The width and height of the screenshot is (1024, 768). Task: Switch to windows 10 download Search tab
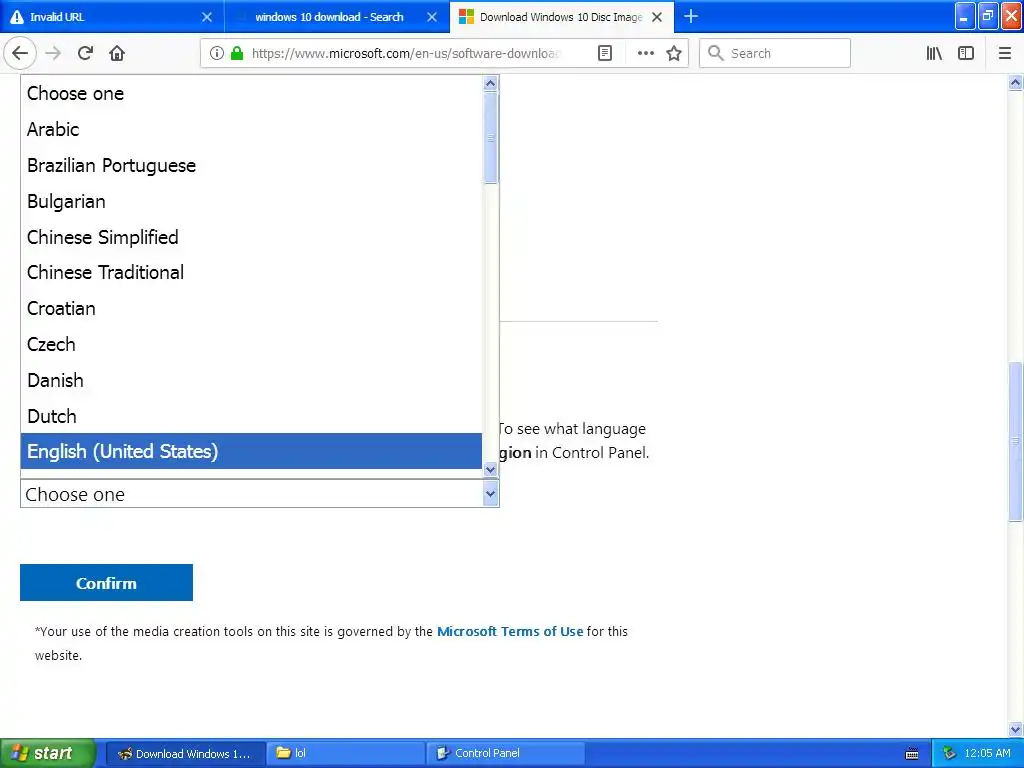tap(337, 17)
